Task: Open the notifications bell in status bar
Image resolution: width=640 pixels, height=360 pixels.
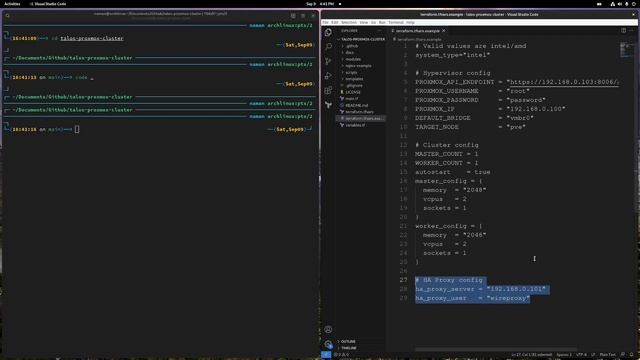Action: (632, 355)
